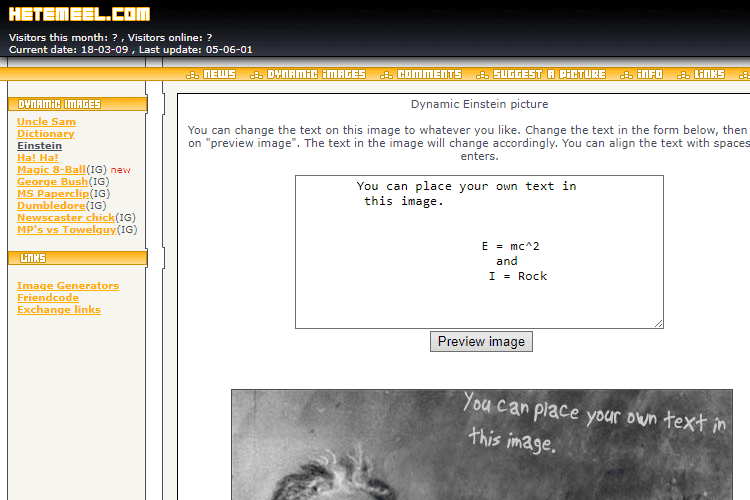This screenshot has width=750, height=500.
Task: Click the 'Current date: 18-03-09' text
Action: [x=68, y=50]
